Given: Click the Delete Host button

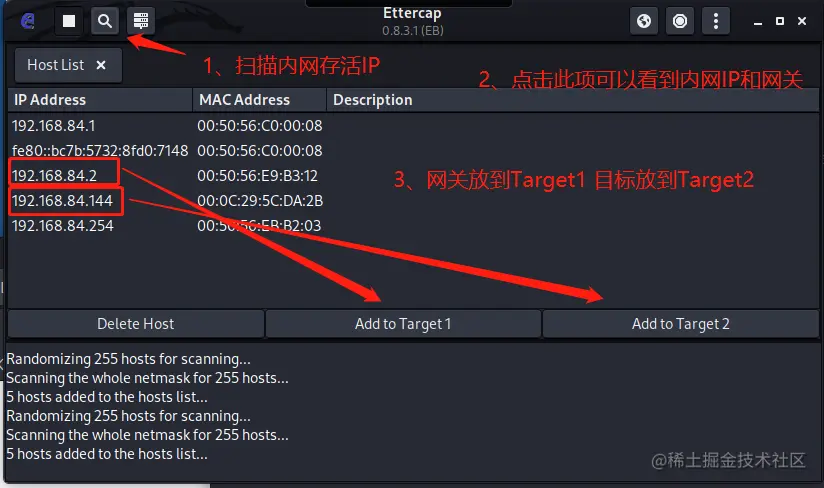Looking at the screenshot, I should [136, 324].
